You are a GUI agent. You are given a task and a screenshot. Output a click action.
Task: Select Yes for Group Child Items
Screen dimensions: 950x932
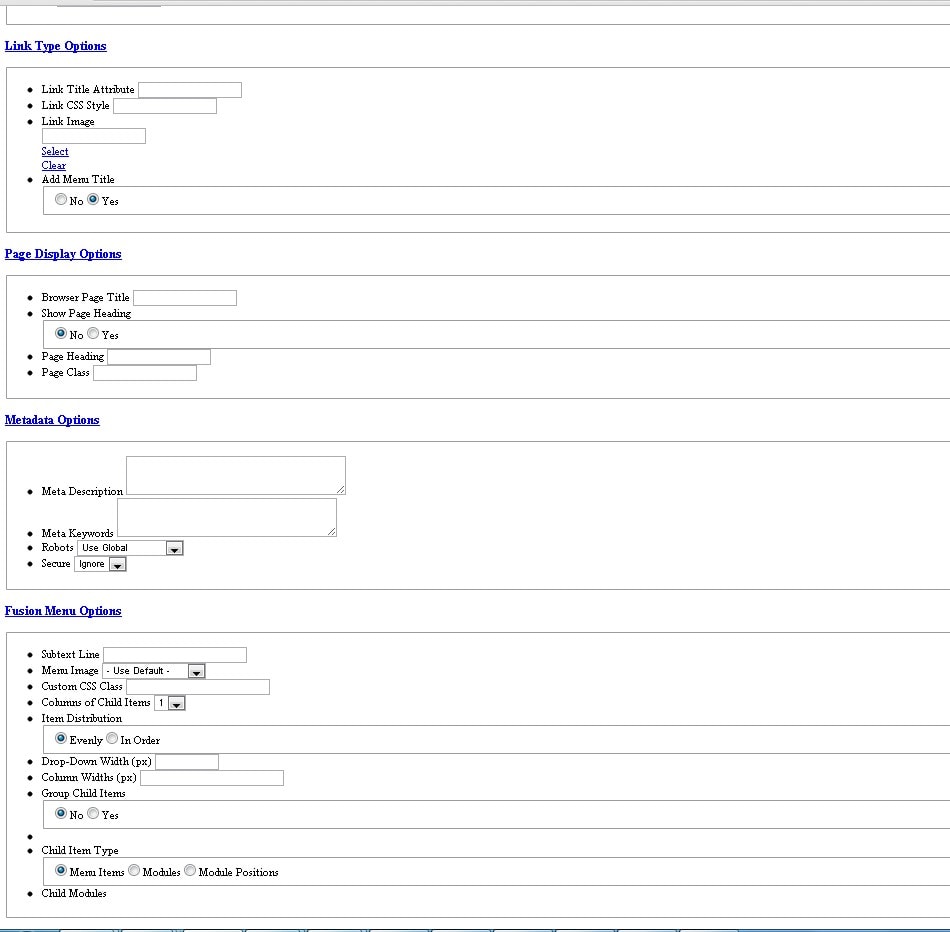point(93,814)
